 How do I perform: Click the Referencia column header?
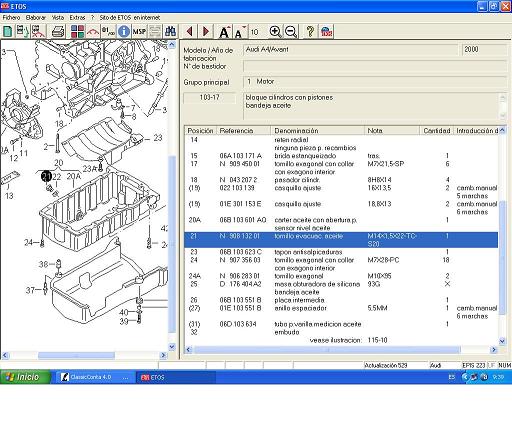[x=244, y=130]
